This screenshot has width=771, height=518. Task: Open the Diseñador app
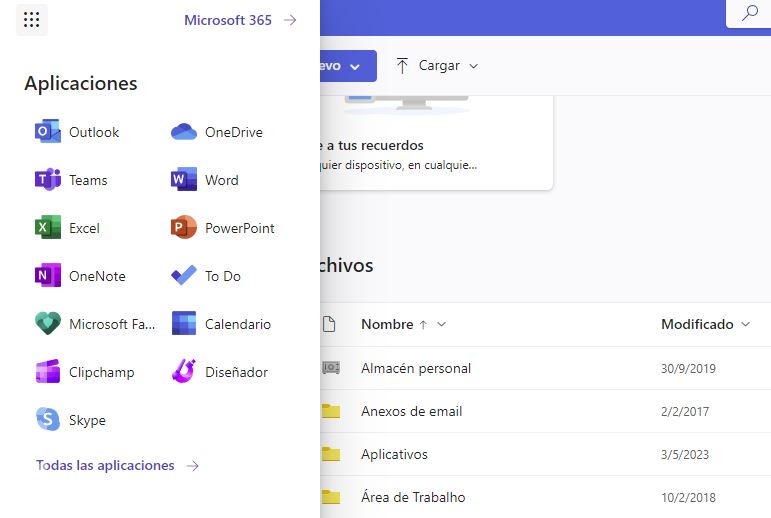(220, 372)
